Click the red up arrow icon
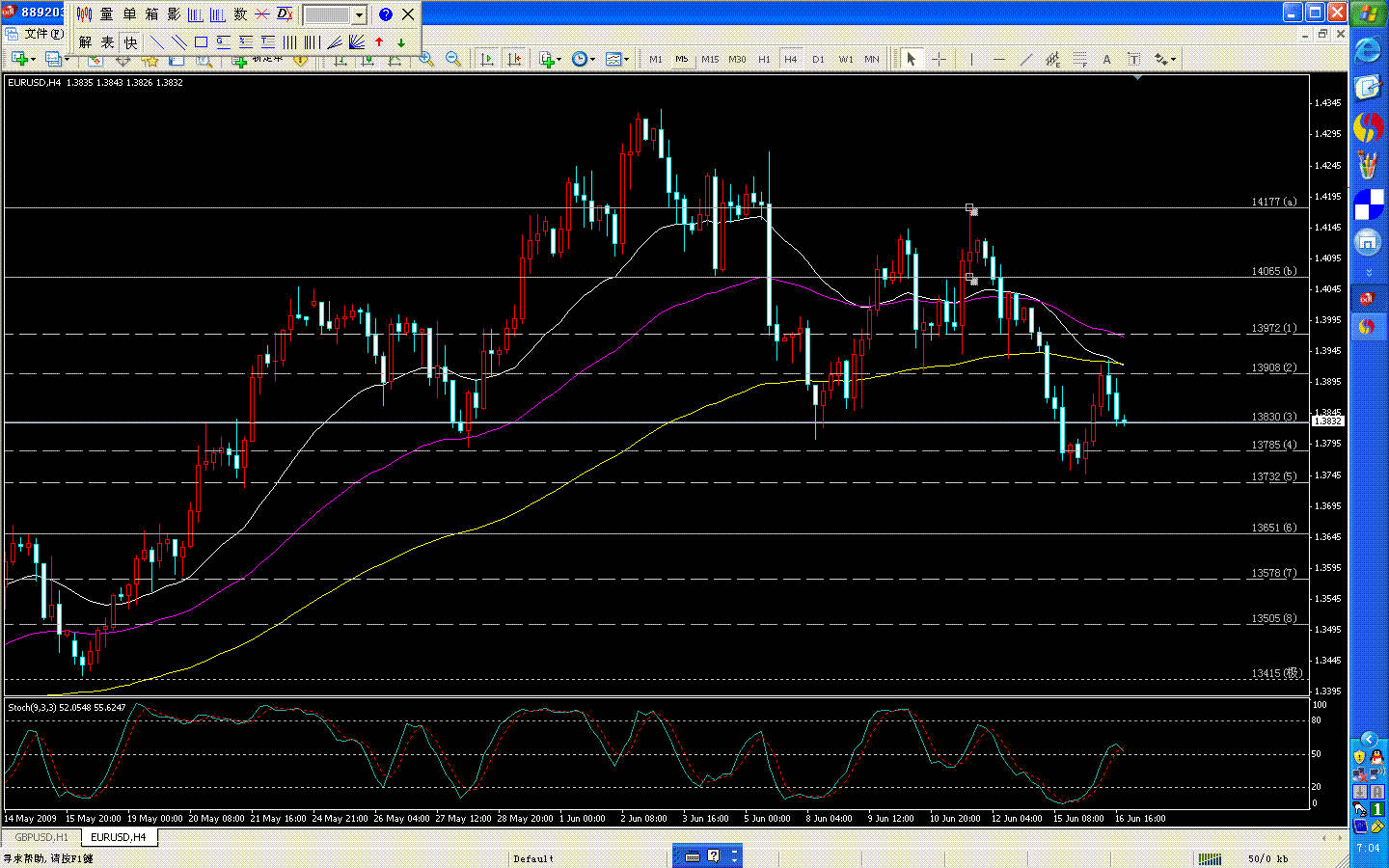 click(x=379, y=42)
